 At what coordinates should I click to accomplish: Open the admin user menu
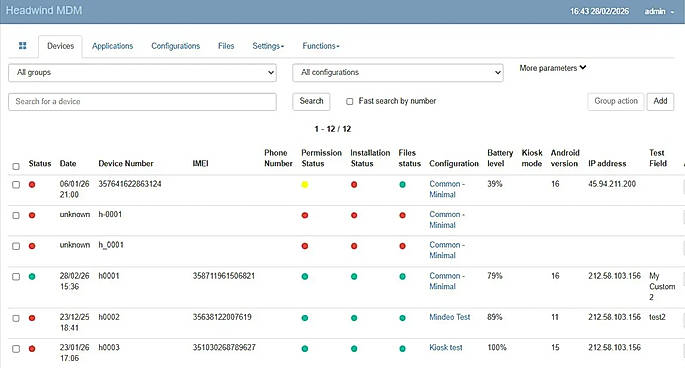pos(659,11)
